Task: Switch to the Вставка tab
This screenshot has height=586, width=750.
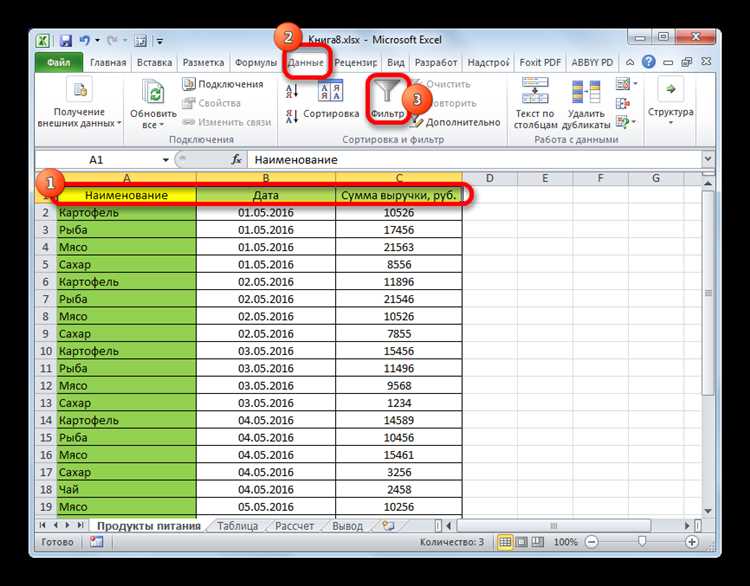Action: coord(154,63)
